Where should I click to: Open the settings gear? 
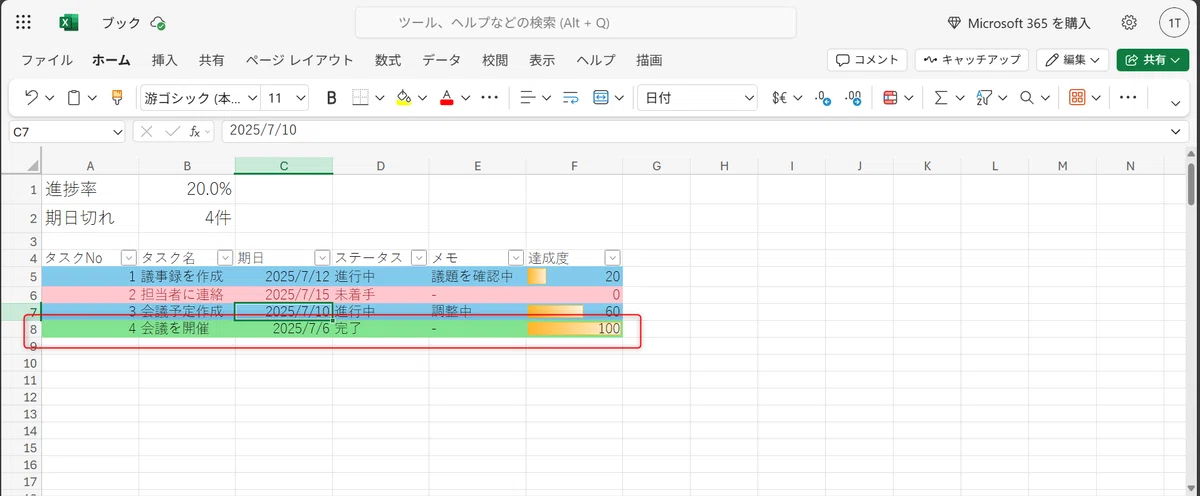pos(1129,22)
